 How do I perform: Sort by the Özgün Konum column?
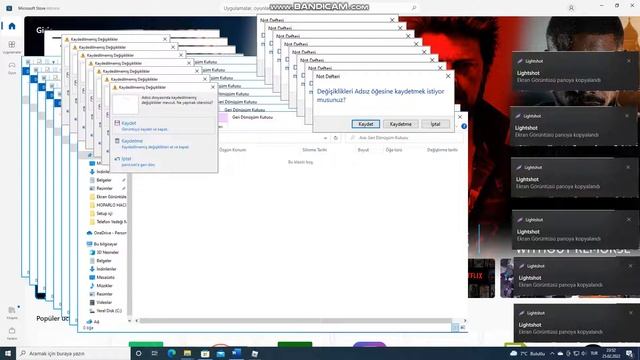tap(233, 150)
